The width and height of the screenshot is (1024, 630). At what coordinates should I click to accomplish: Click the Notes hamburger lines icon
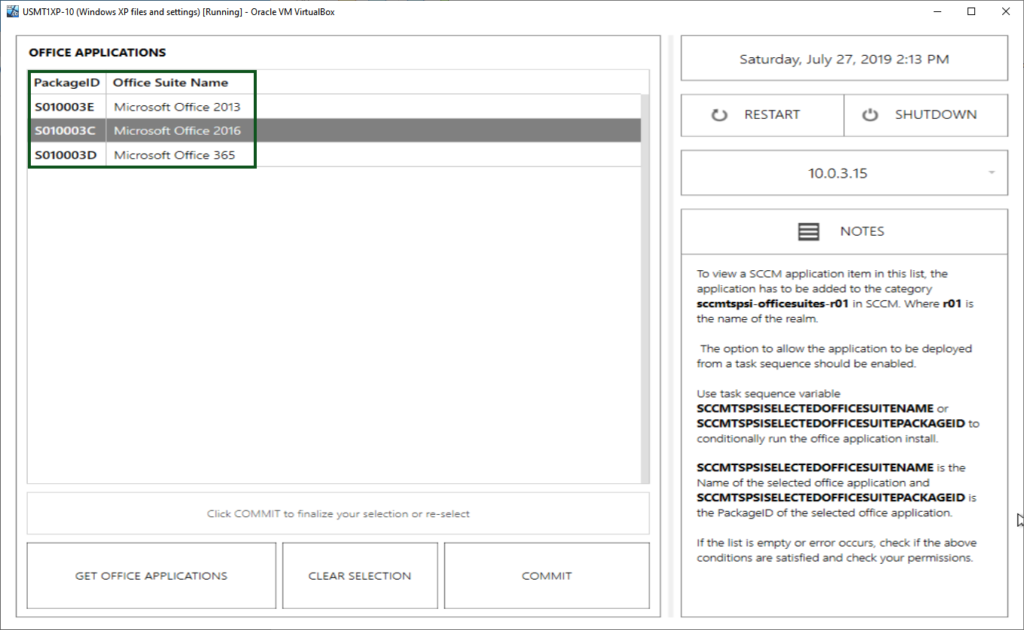(x=809, y=231)
